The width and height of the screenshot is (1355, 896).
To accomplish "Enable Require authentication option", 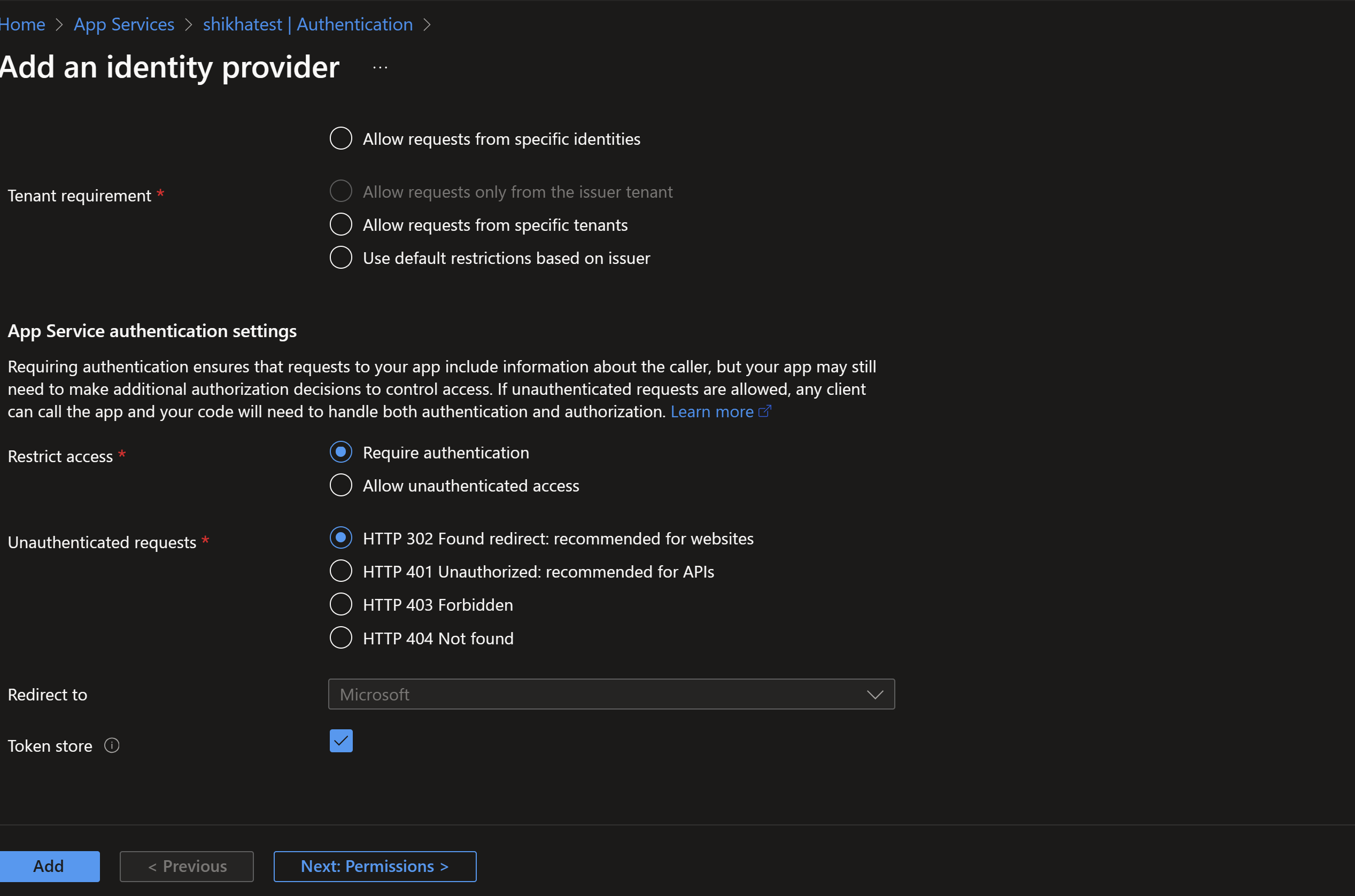I will (340, 451).
